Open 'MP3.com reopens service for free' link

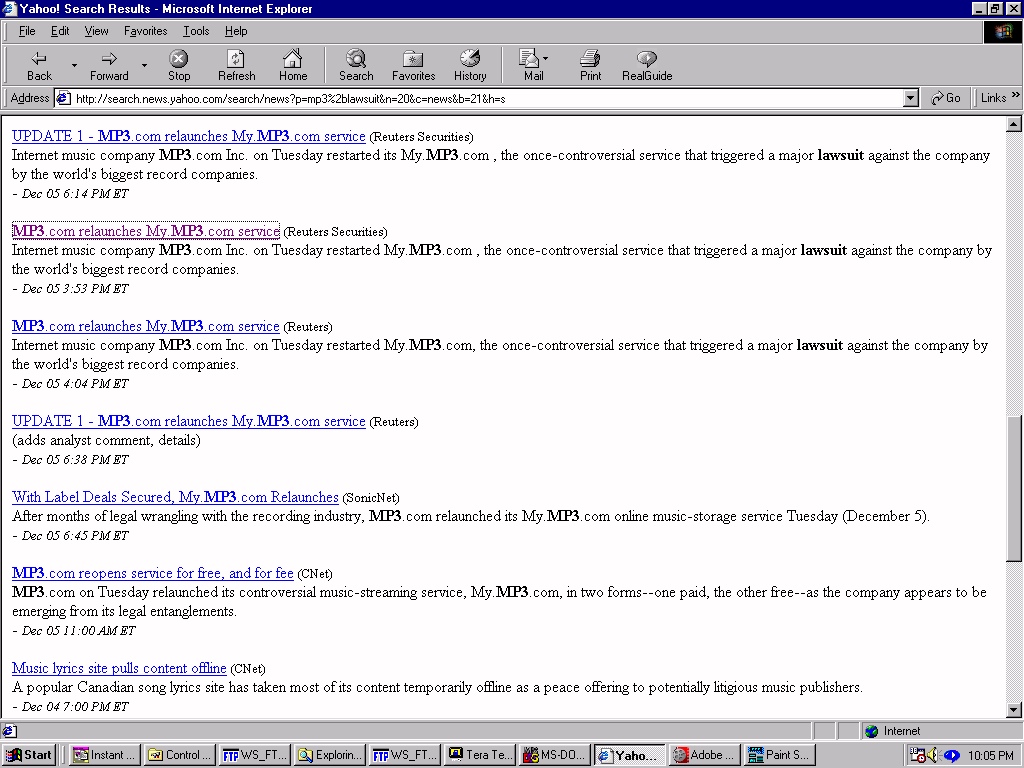(x=153, y=573)
